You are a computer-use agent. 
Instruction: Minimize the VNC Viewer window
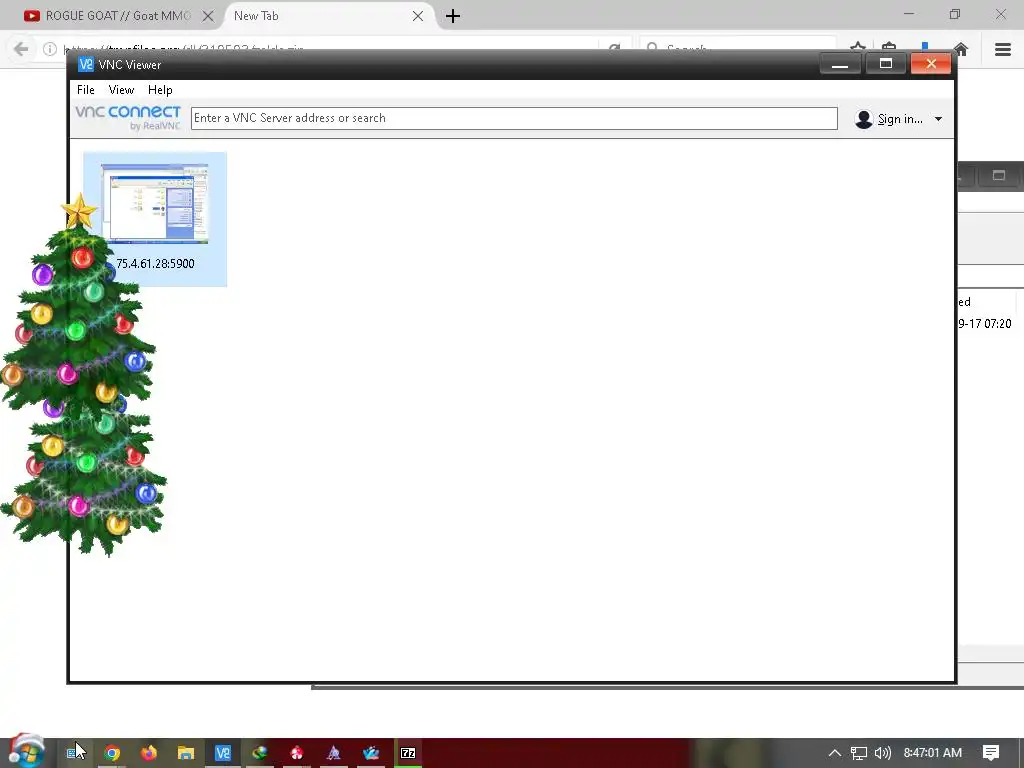[x=840, y=64]
